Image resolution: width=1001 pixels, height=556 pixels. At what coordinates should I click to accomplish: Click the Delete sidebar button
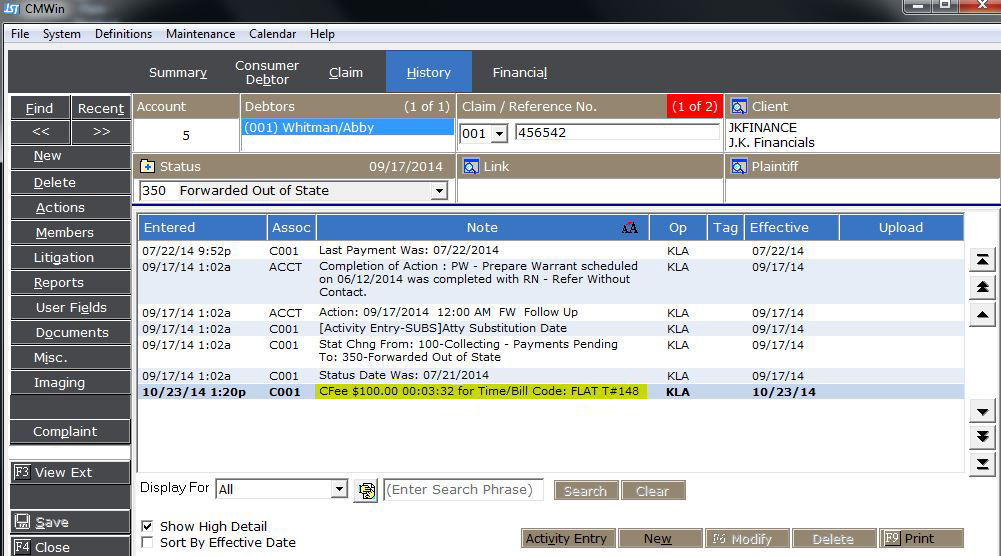pos(70,183)
